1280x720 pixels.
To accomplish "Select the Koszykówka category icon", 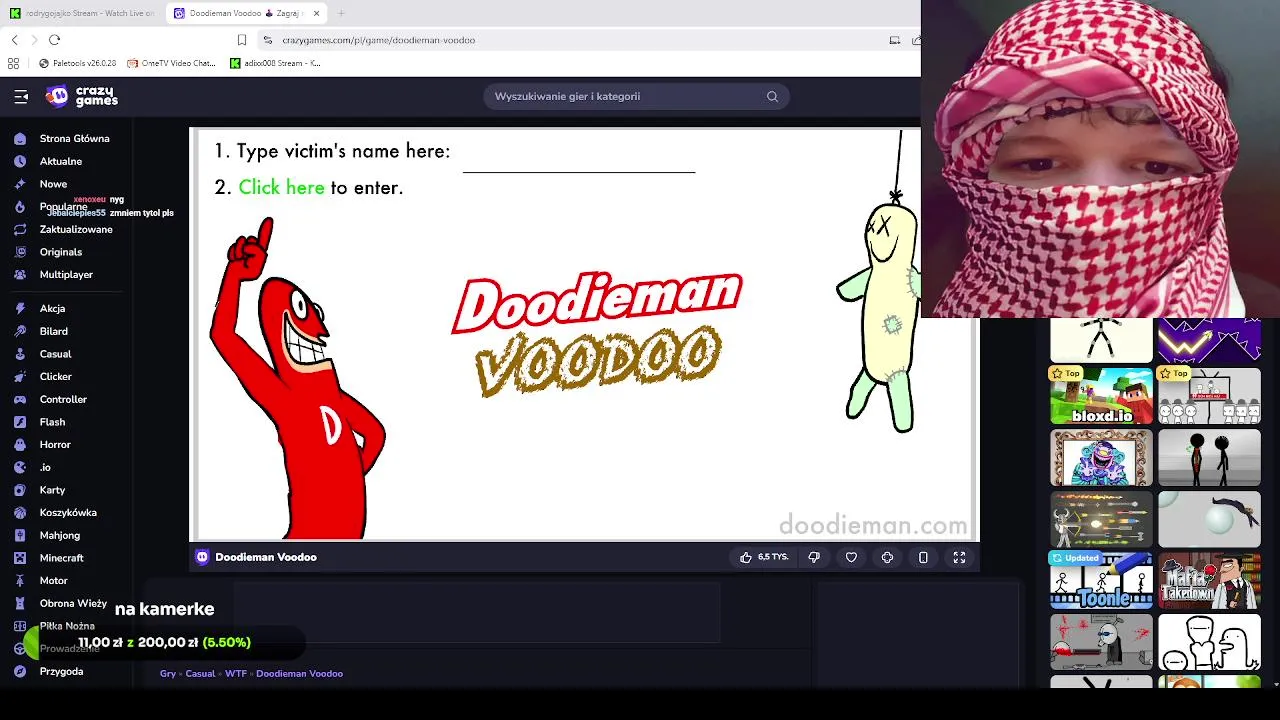I will 20,512.
